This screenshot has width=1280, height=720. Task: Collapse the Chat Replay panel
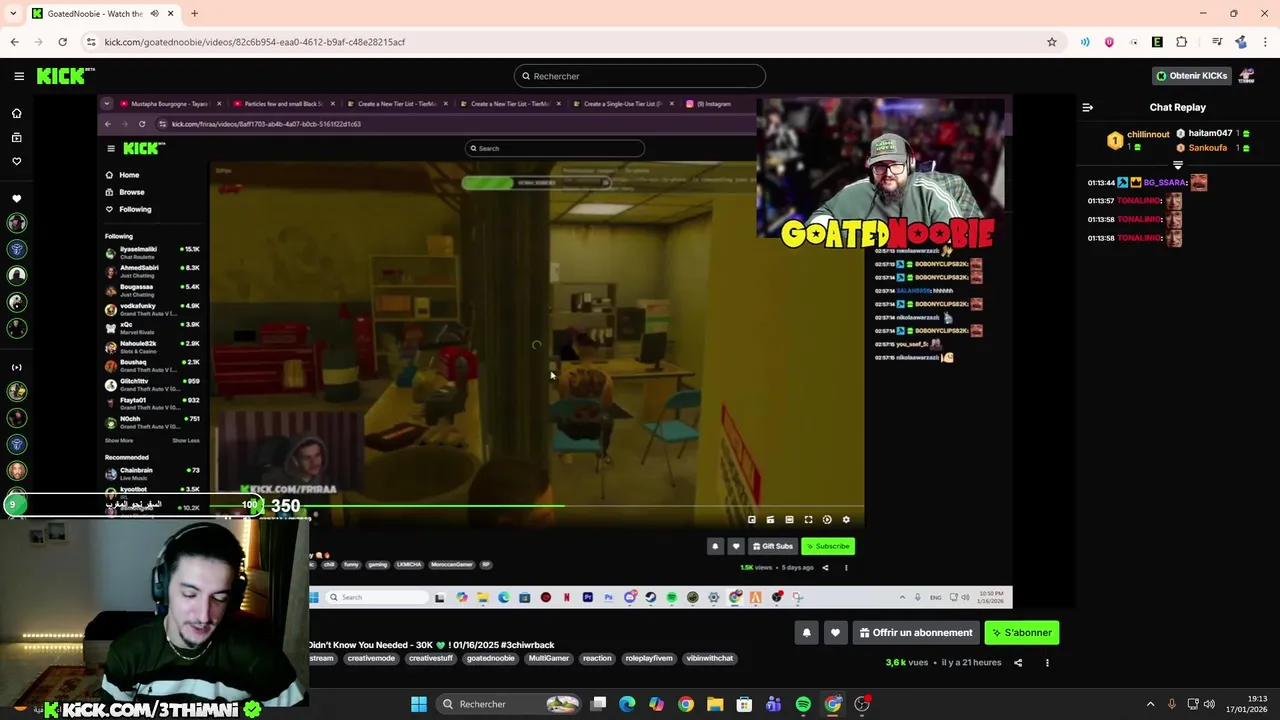pyautogui.click(x=1088, y=107)
